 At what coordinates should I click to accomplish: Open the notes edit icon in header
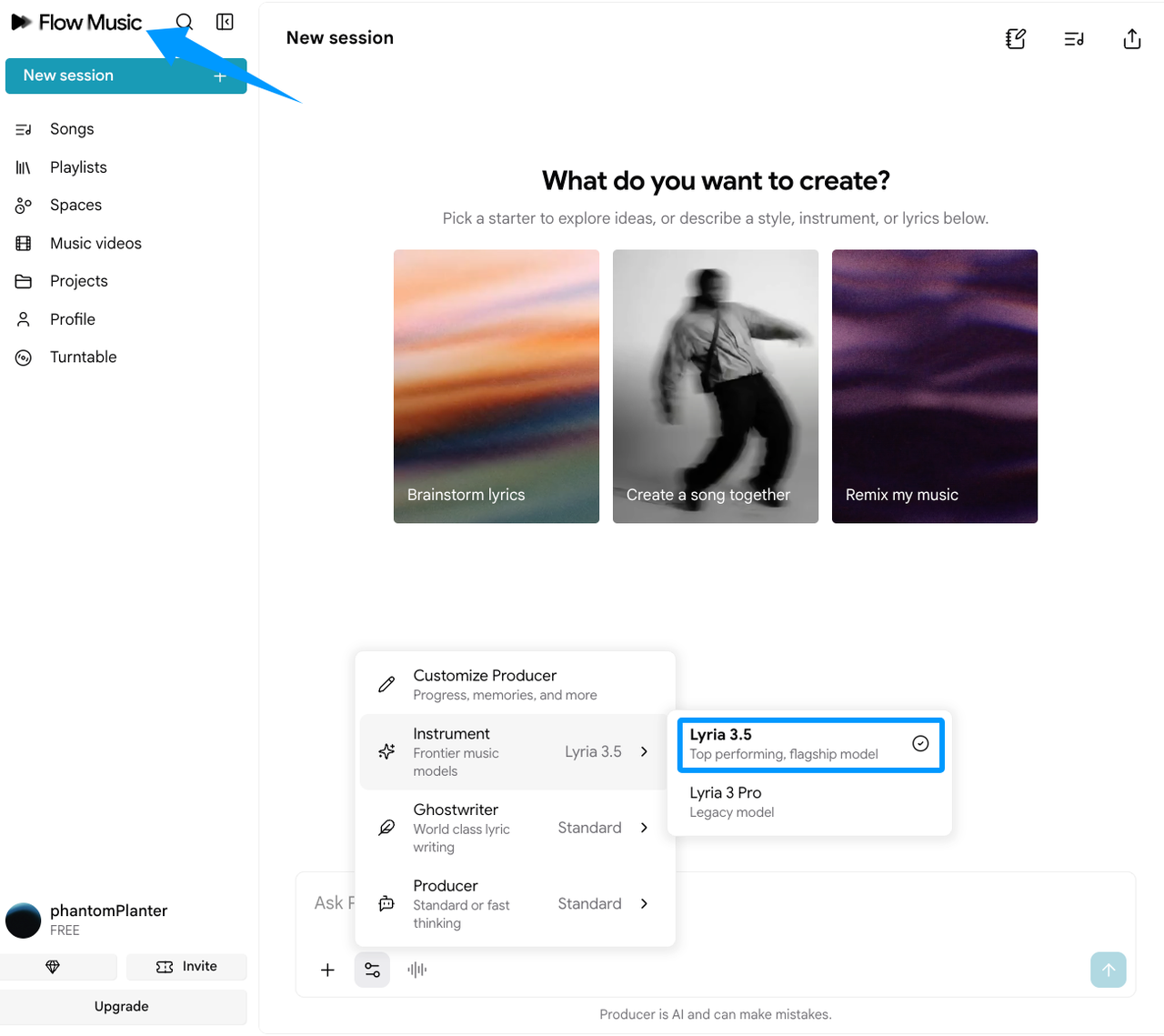pos(1016,38)
